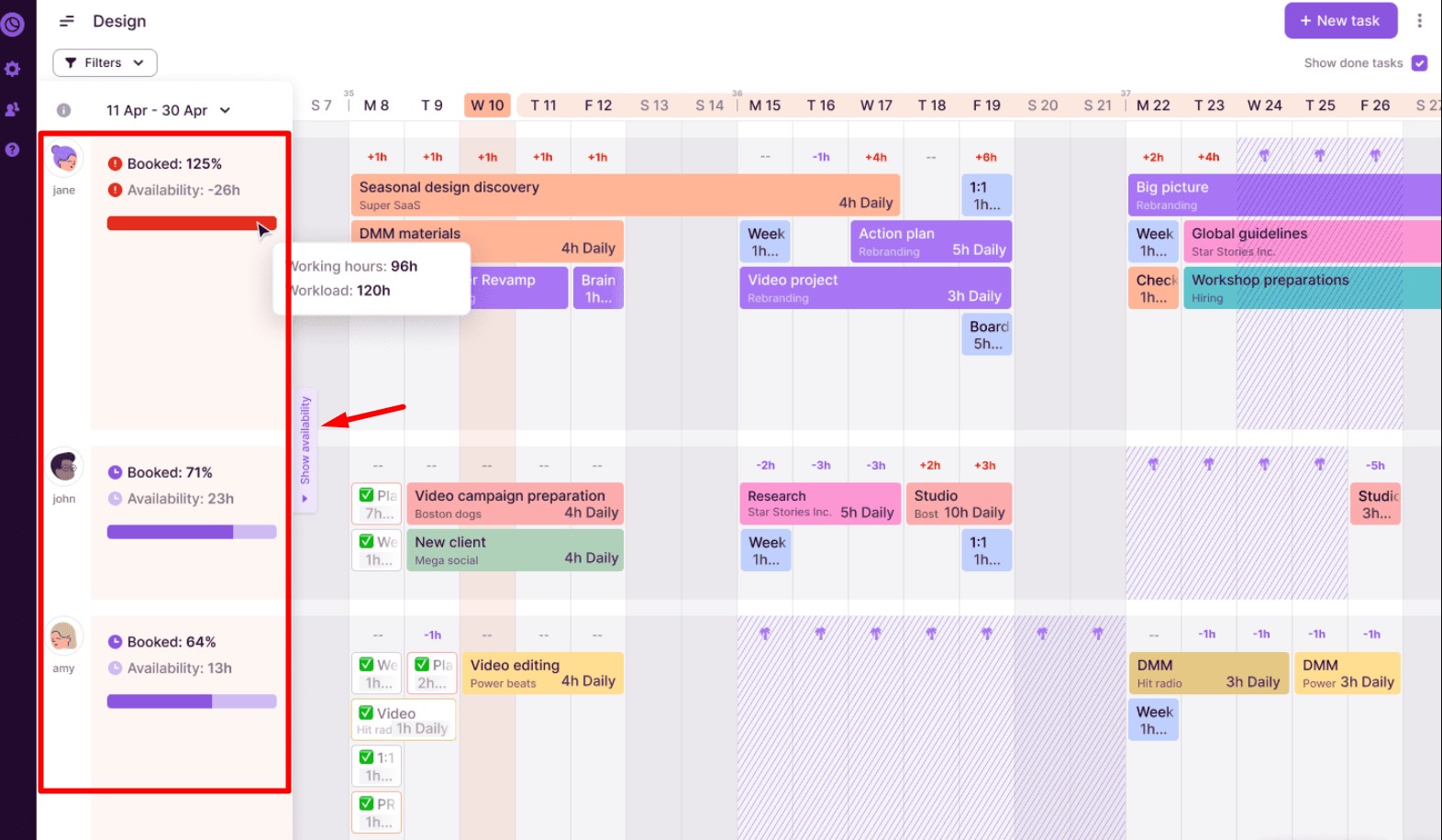The height and width of the screenshot is (840, 1442).
Task: Click the info icon beside date range
Action: [x=63, y=110]
